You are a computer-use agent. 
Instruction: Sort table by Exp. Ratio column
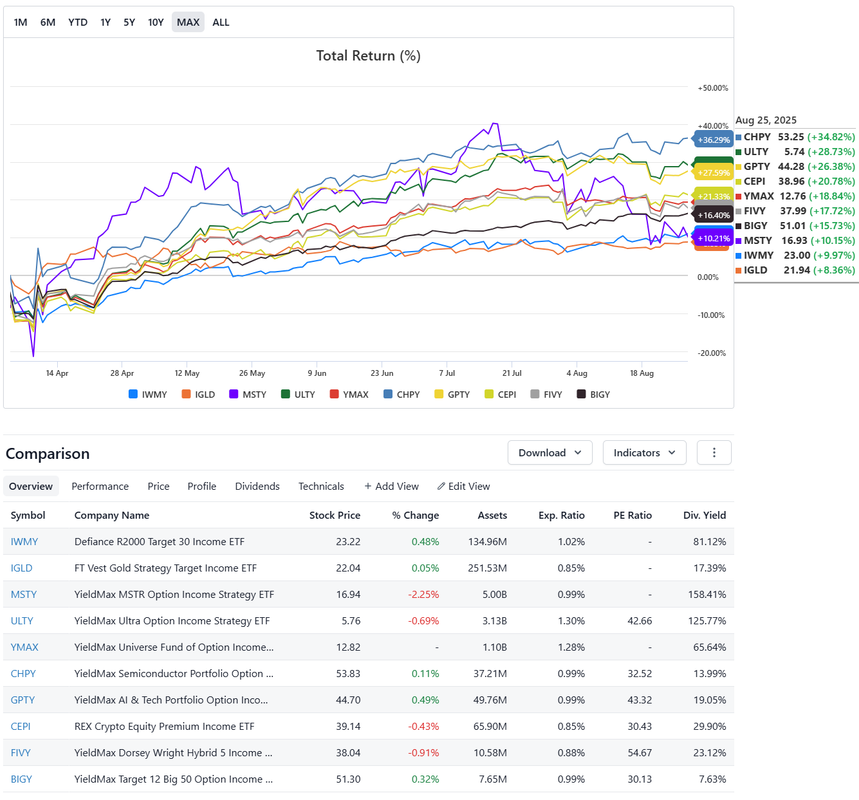pyautogui.click(x=562, y=515)
